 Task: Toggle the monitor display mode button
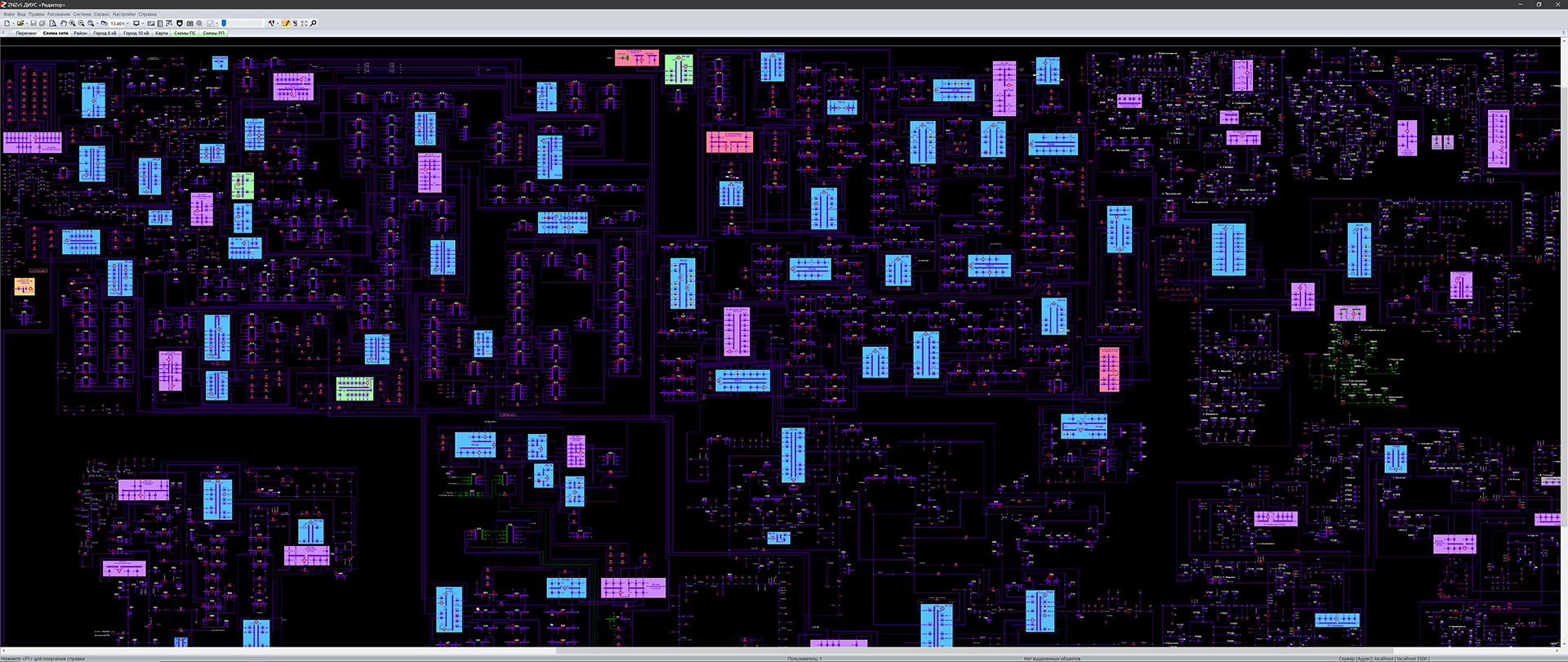[x=136, y=24]
